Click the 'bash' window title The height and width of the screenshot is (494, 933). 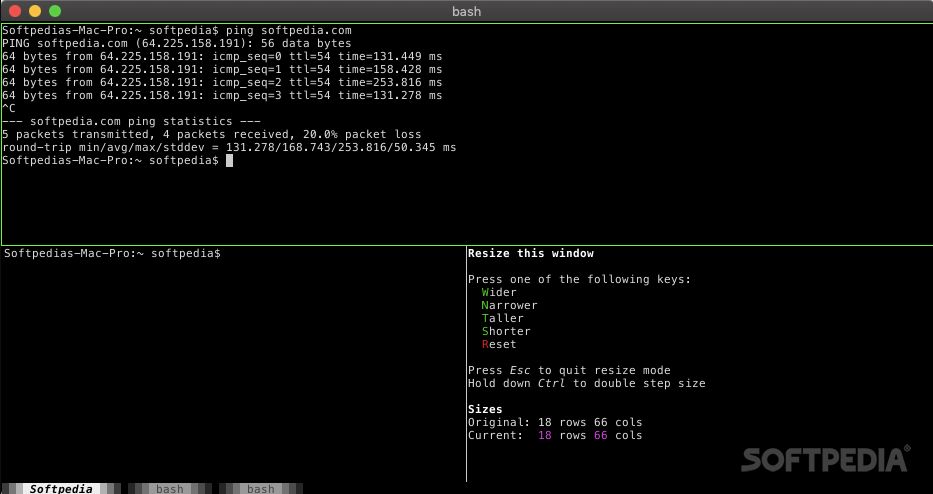(466, 11)
